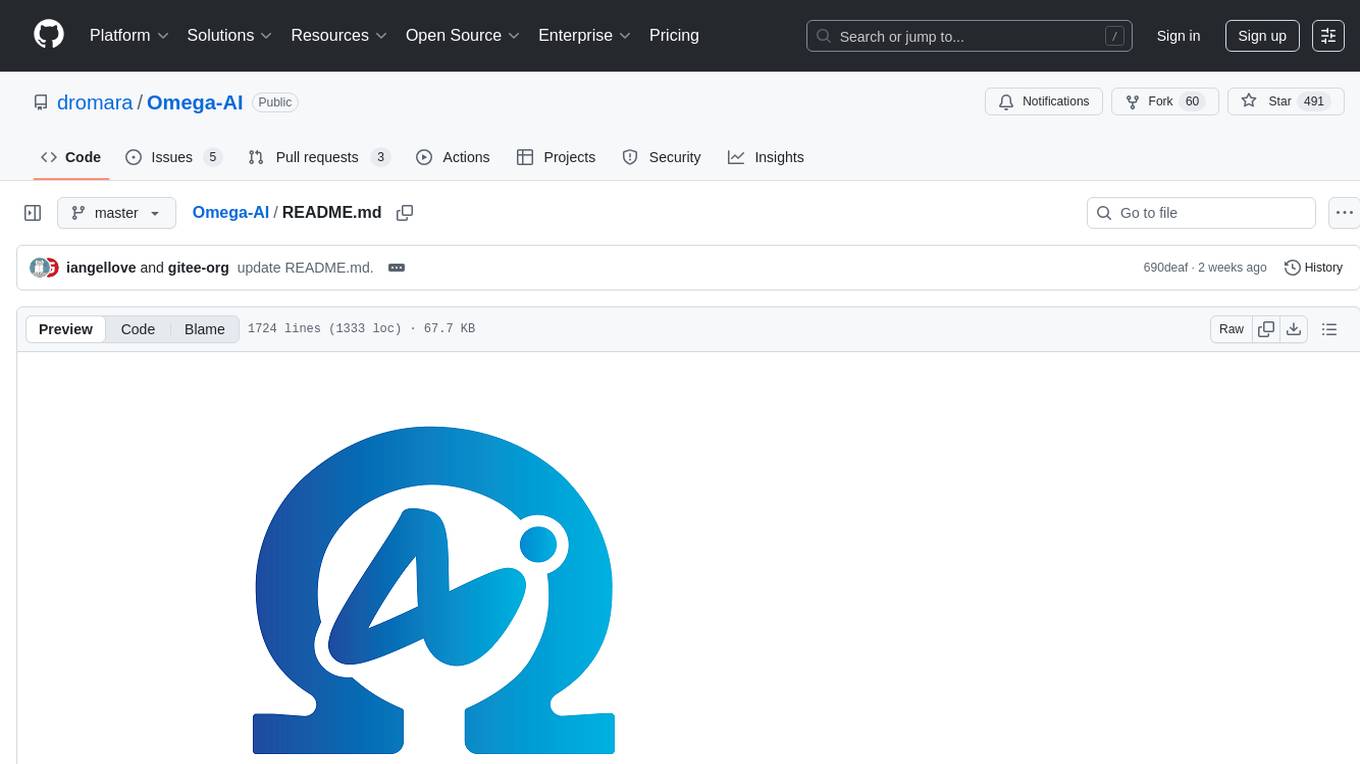1360x764 pixels.
Task: Open the Projects tab
Action: pyautogui.click(x=556, y=157)
